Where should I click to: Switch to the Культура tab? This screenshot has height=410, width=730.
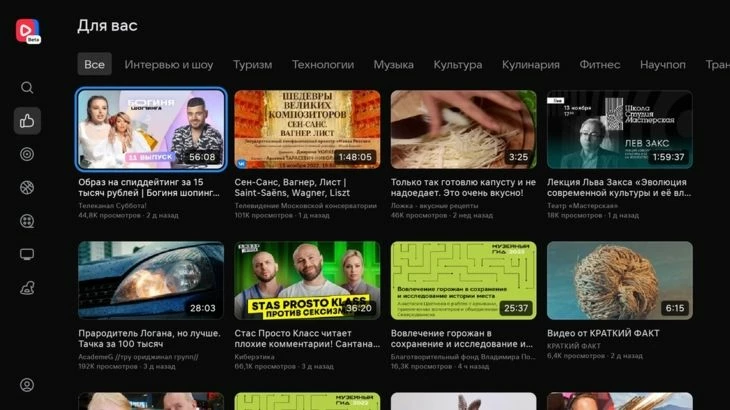tap(458, 65)
